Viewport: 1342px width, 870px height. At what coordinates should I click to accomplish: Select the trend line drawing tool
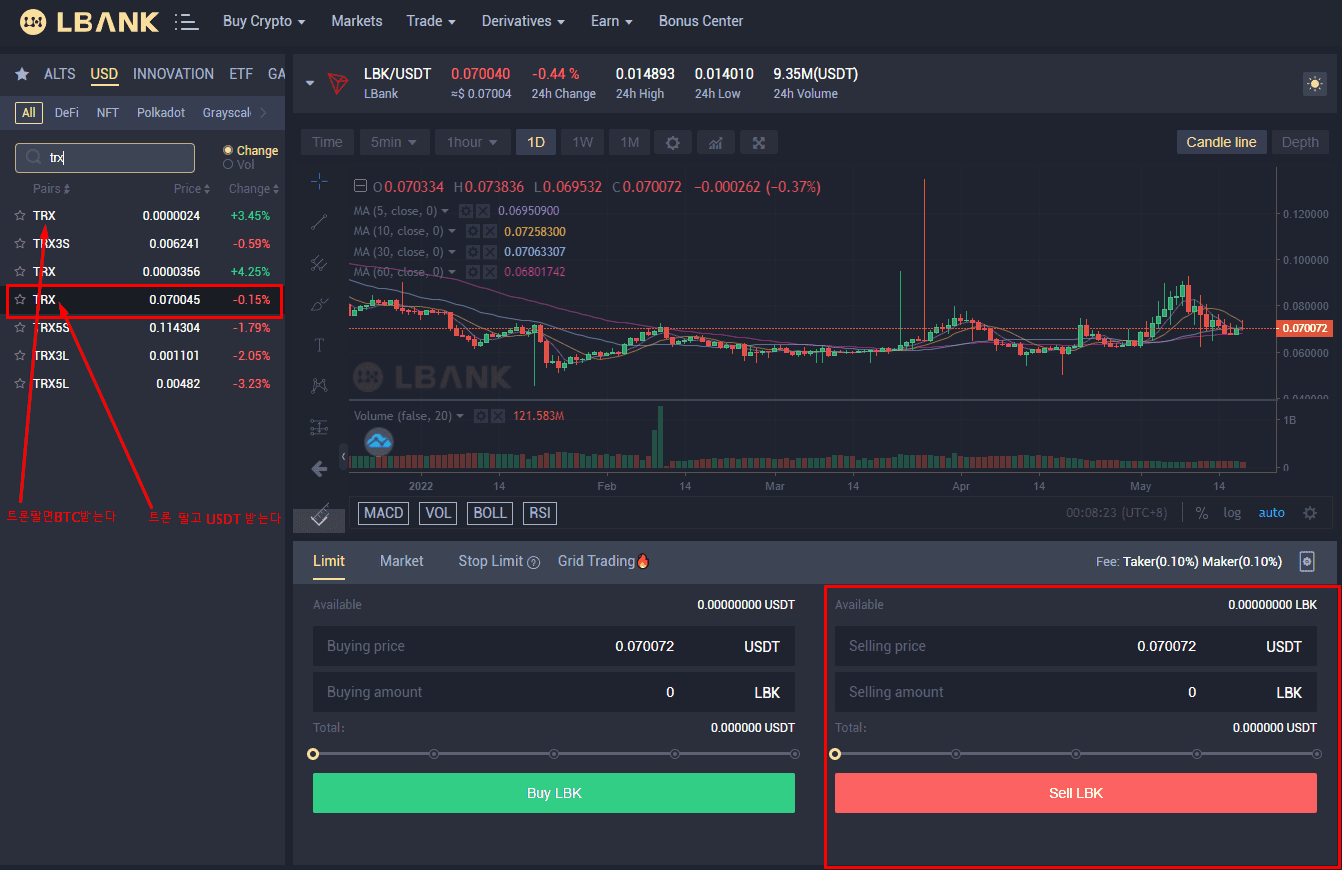[x=319, y=222]
